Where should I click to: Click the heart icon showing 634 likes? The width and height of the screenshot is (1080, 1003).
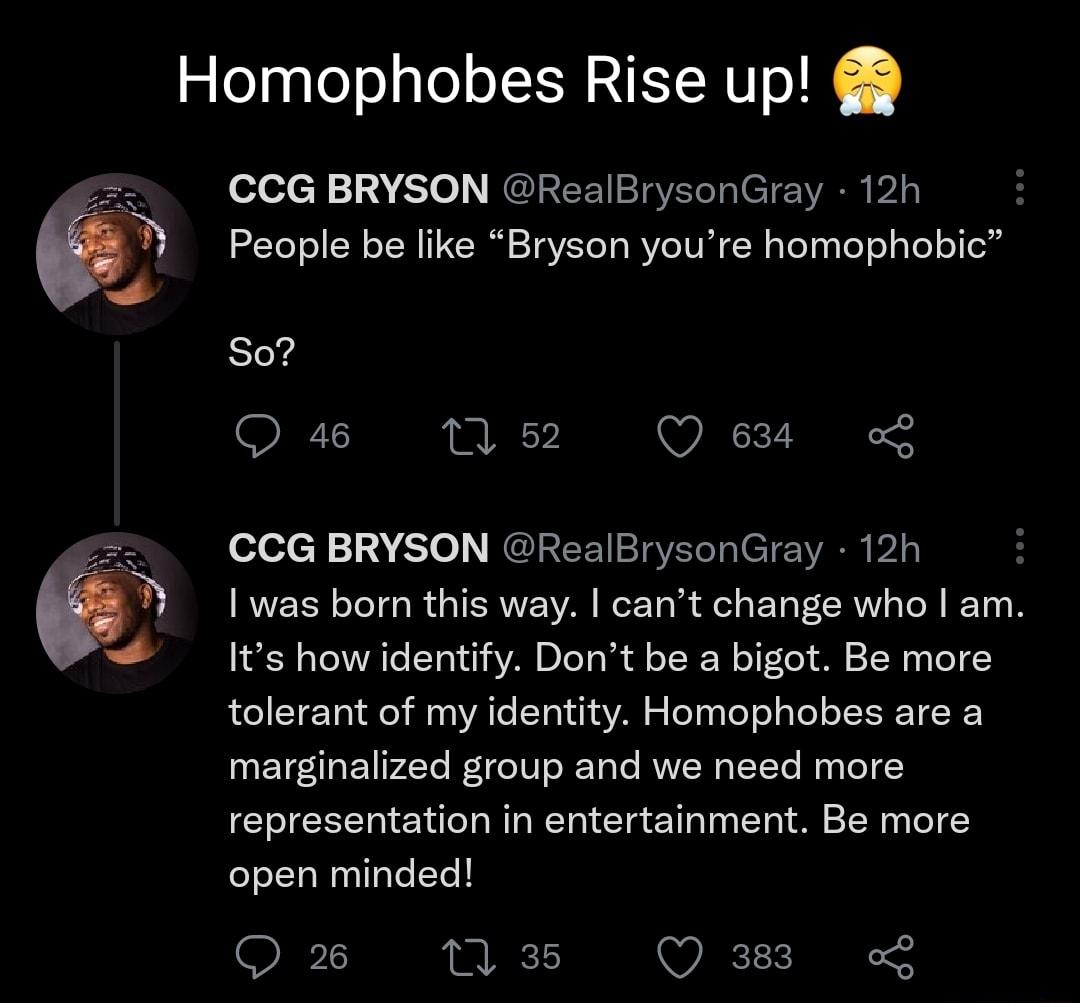tap(680, 434)
